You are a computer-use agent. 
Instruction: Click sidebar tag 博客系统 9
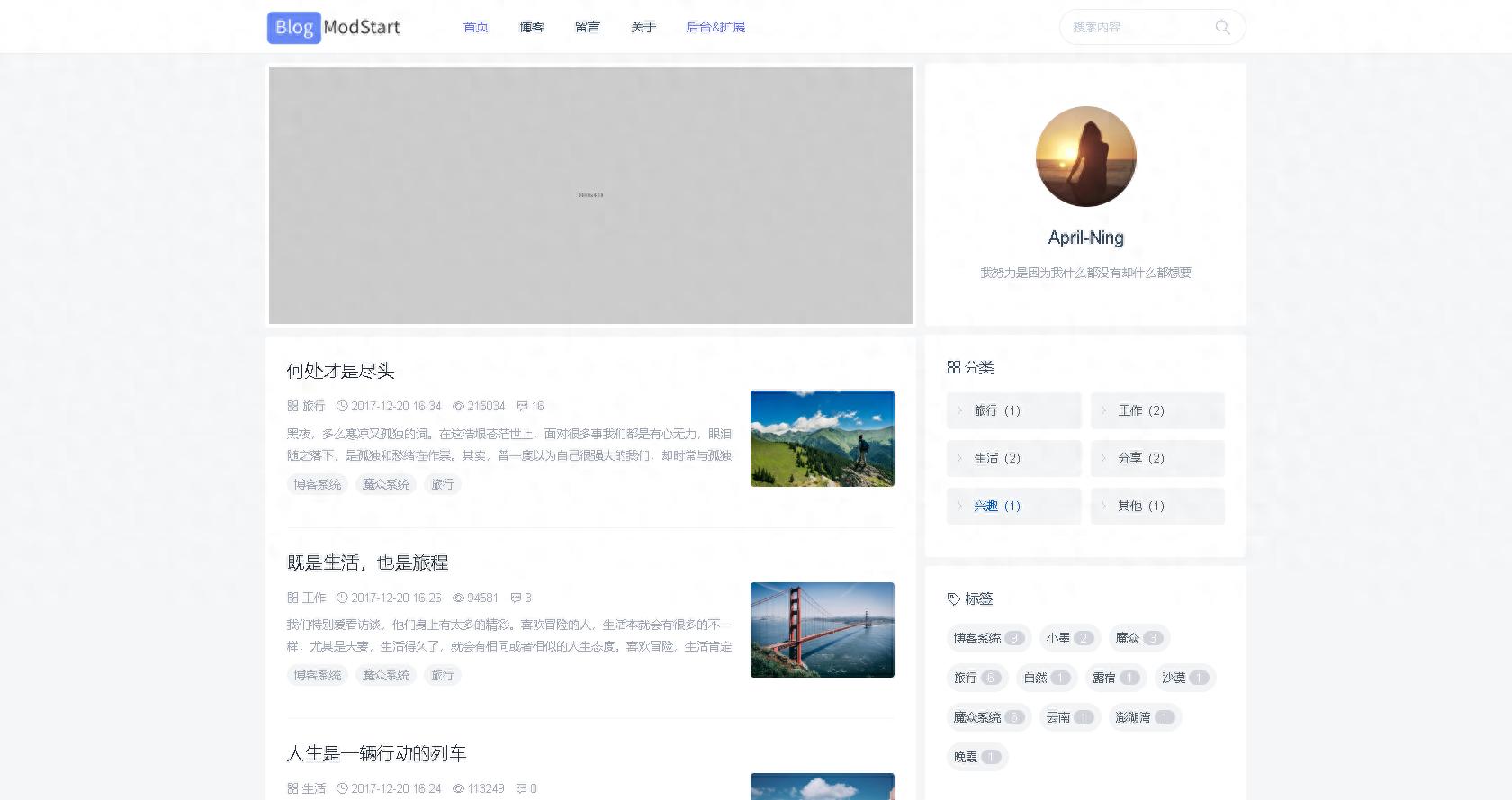tap(989, 638)
